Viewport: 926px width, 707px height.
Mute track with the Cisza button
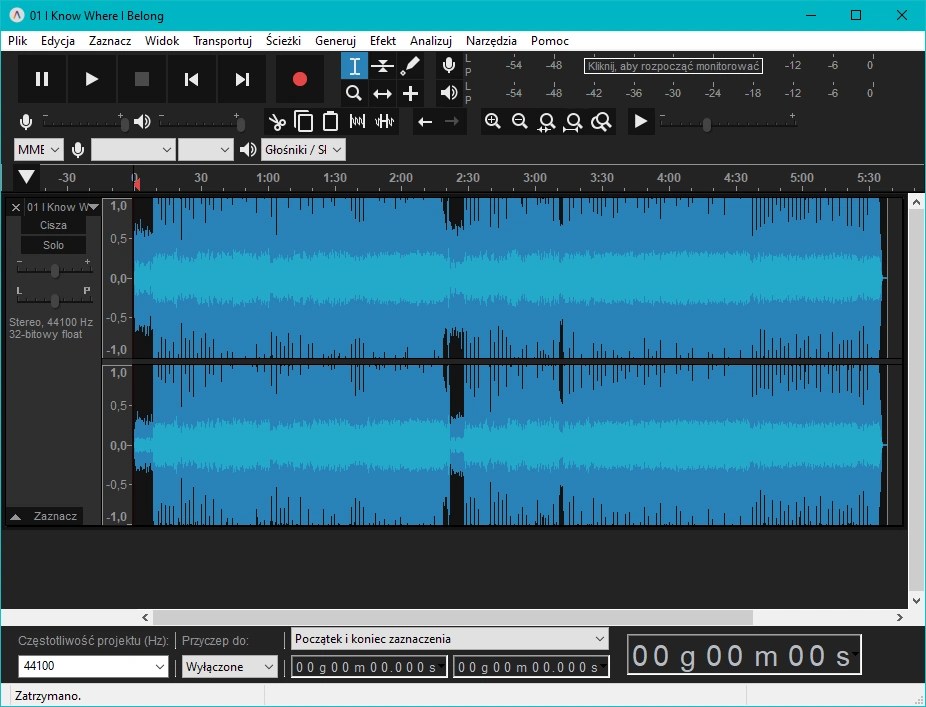tap(53, 225)
